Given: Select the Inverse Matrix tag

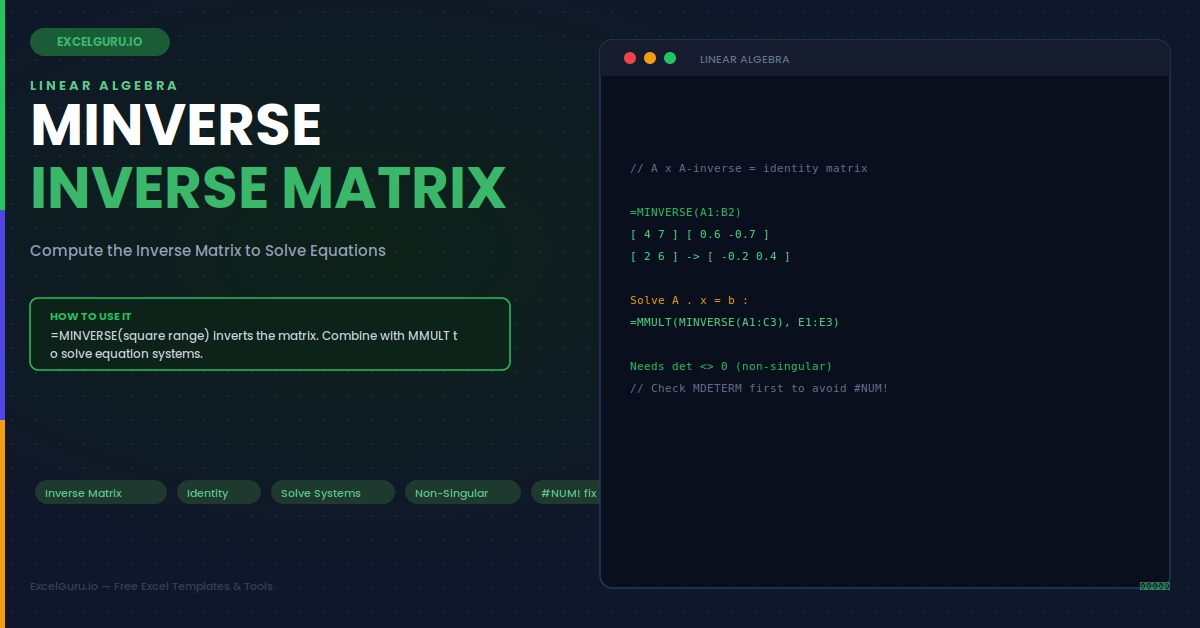Looking at the screenshot, I should coord(101,492).
